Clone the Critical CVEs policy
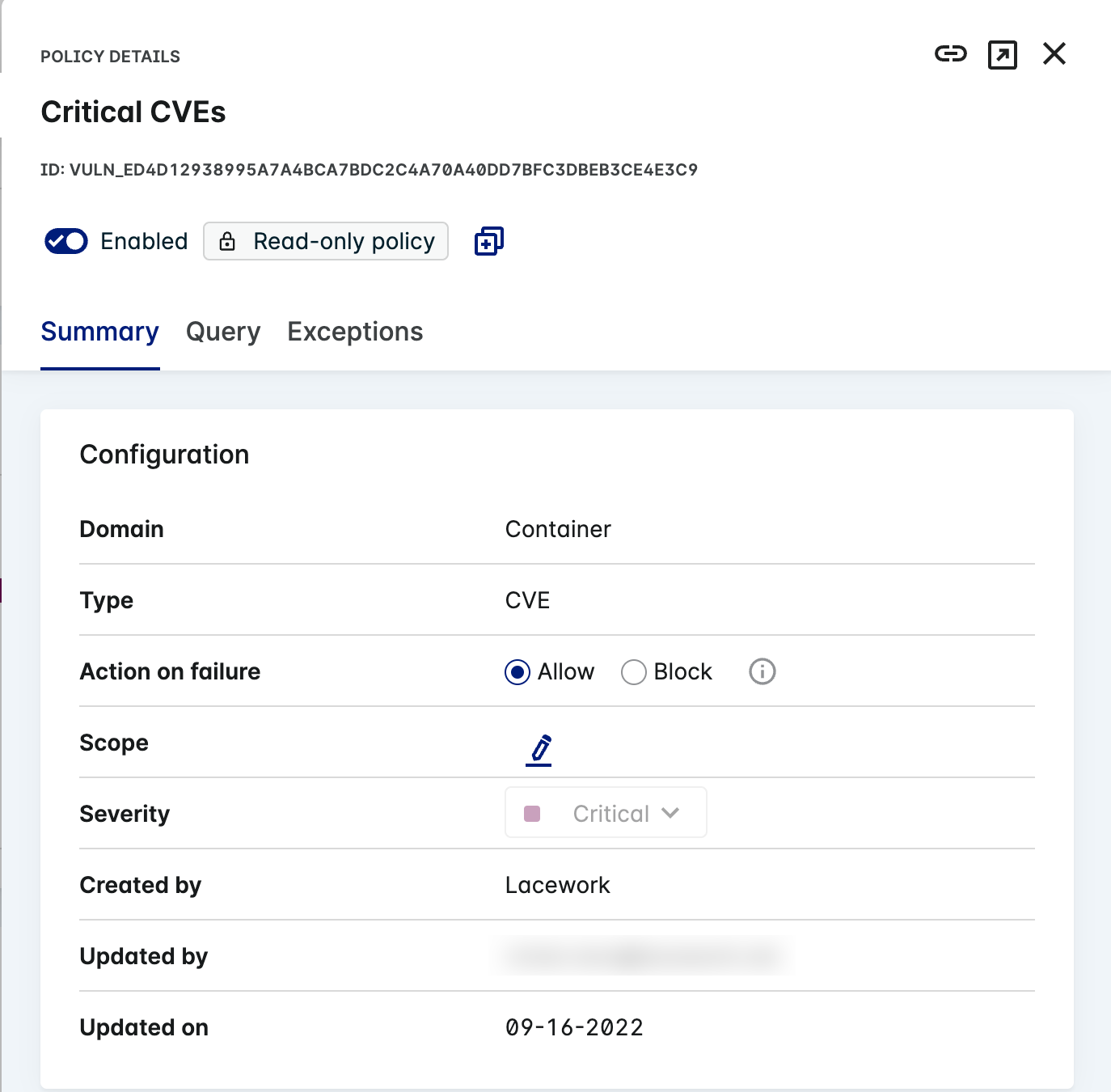This screenshot has width=1111, height=1092. point(488,241)
